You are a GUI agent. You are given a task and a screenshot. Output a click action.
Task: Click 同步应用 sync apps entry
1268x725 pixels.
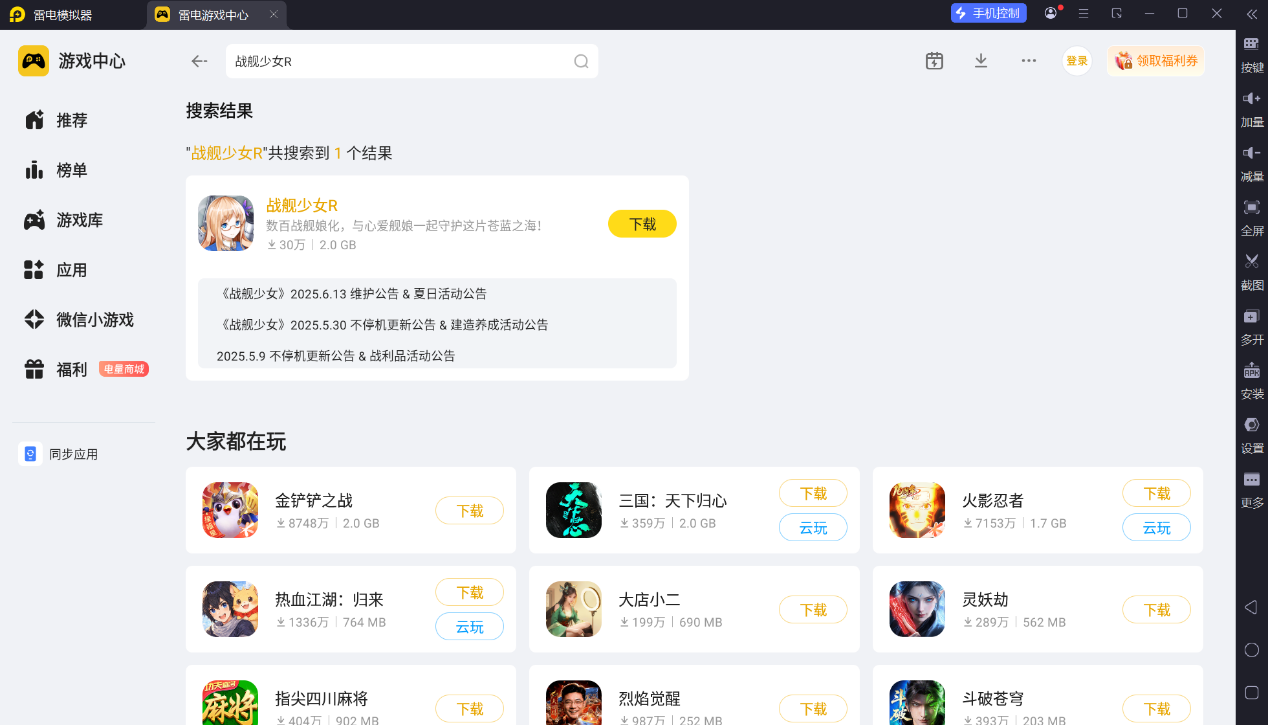60,454
